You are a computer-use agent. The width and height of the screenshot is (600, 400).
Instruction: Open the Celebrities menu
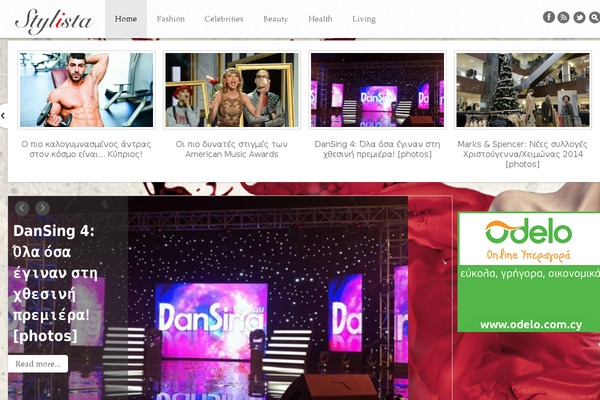click(224, 19)
